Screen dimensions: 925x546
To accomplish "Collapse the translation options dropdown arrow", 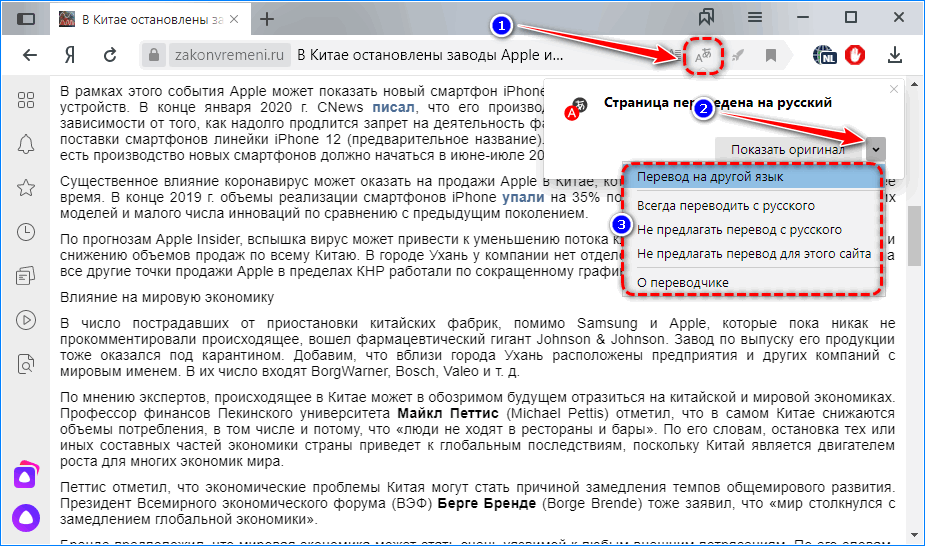I will [x=876, y=150].
